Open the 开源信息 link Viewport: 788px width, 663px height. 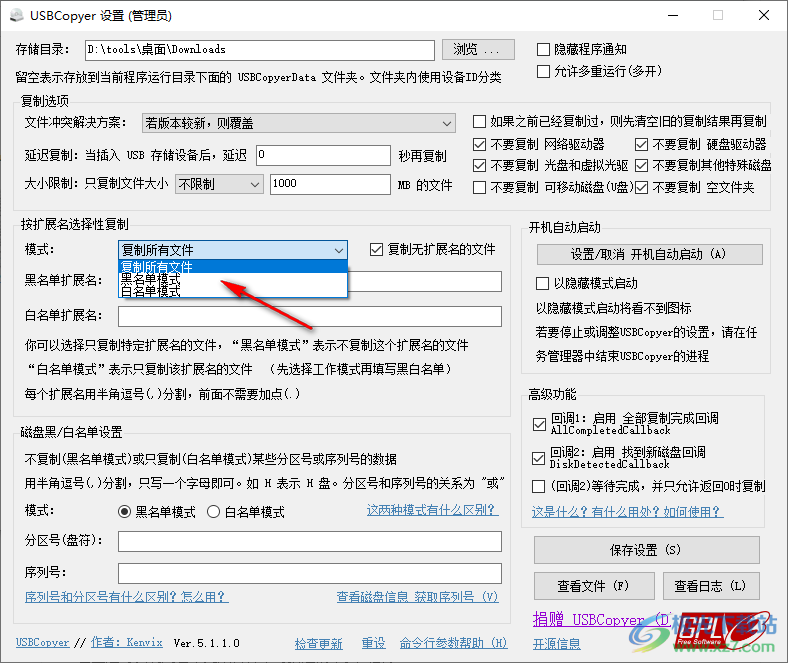pos(557,644)
